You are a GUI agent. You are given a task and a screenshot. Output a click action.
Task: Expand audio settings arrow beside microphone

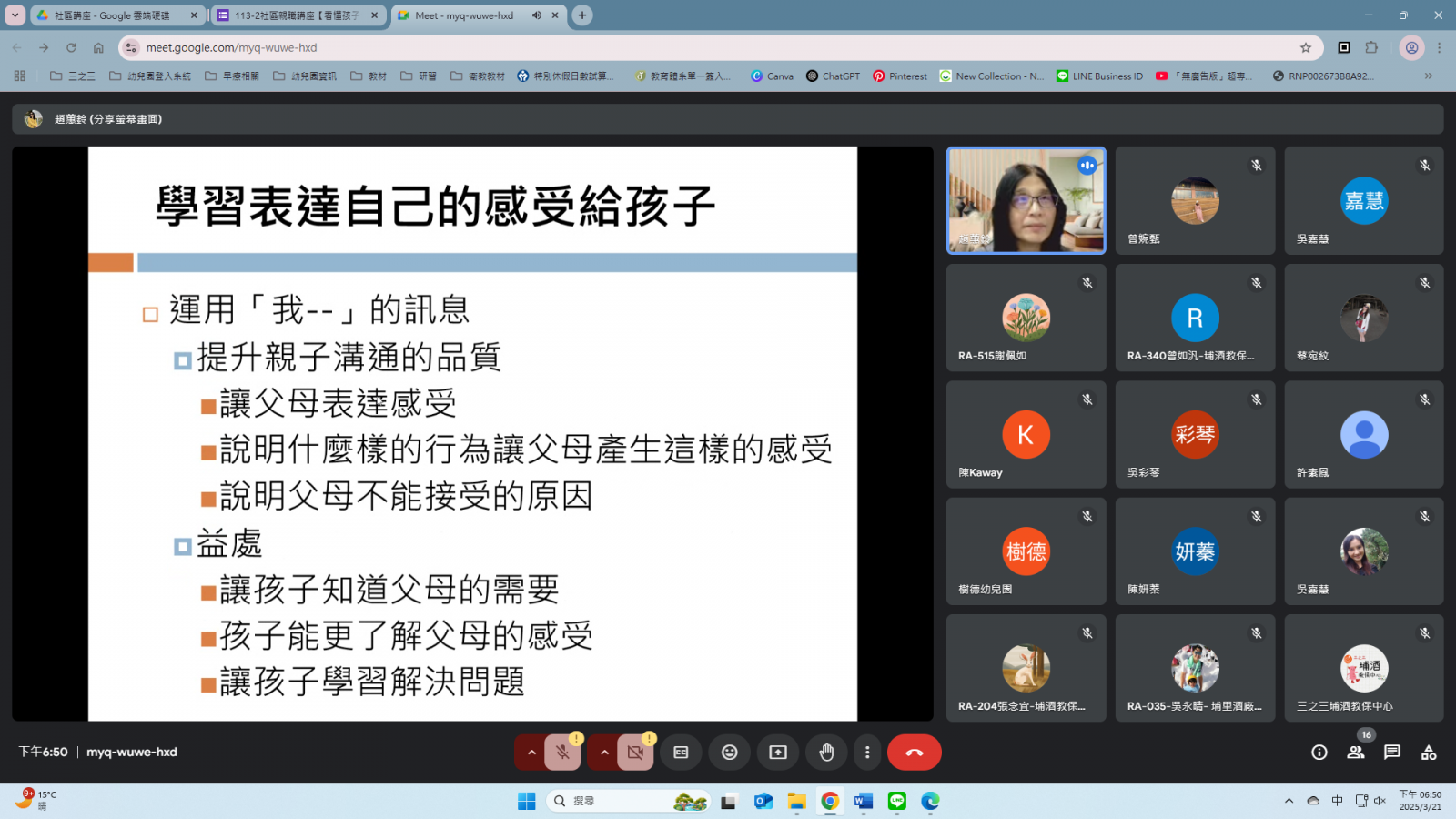point(531,753)
